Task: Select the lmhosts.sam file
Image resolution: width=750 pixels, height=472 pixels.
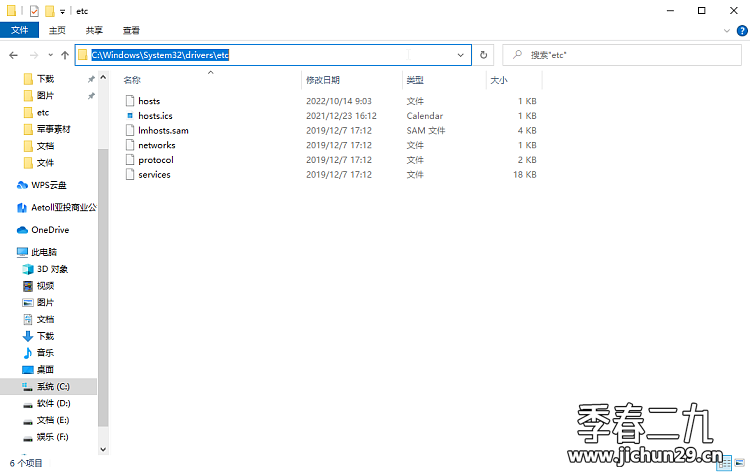Action: (x=163, y=131)
